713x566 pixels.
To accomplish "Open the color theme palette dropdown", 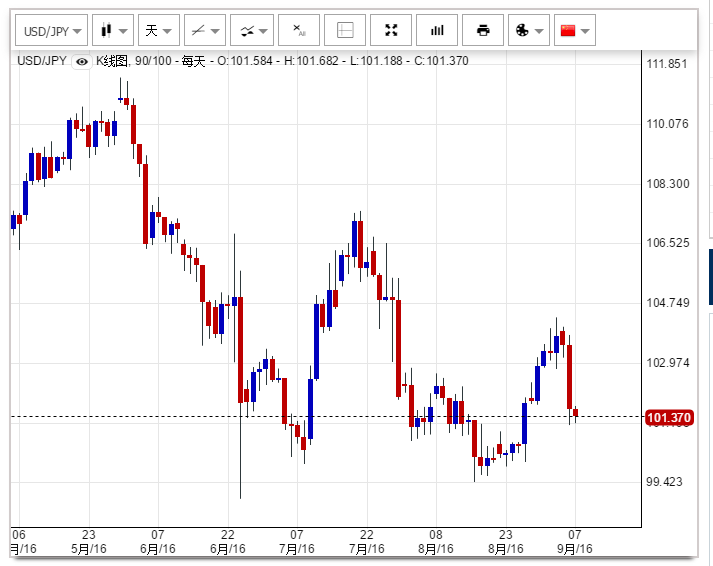I will pyautogui.click(x=529, y=30).
